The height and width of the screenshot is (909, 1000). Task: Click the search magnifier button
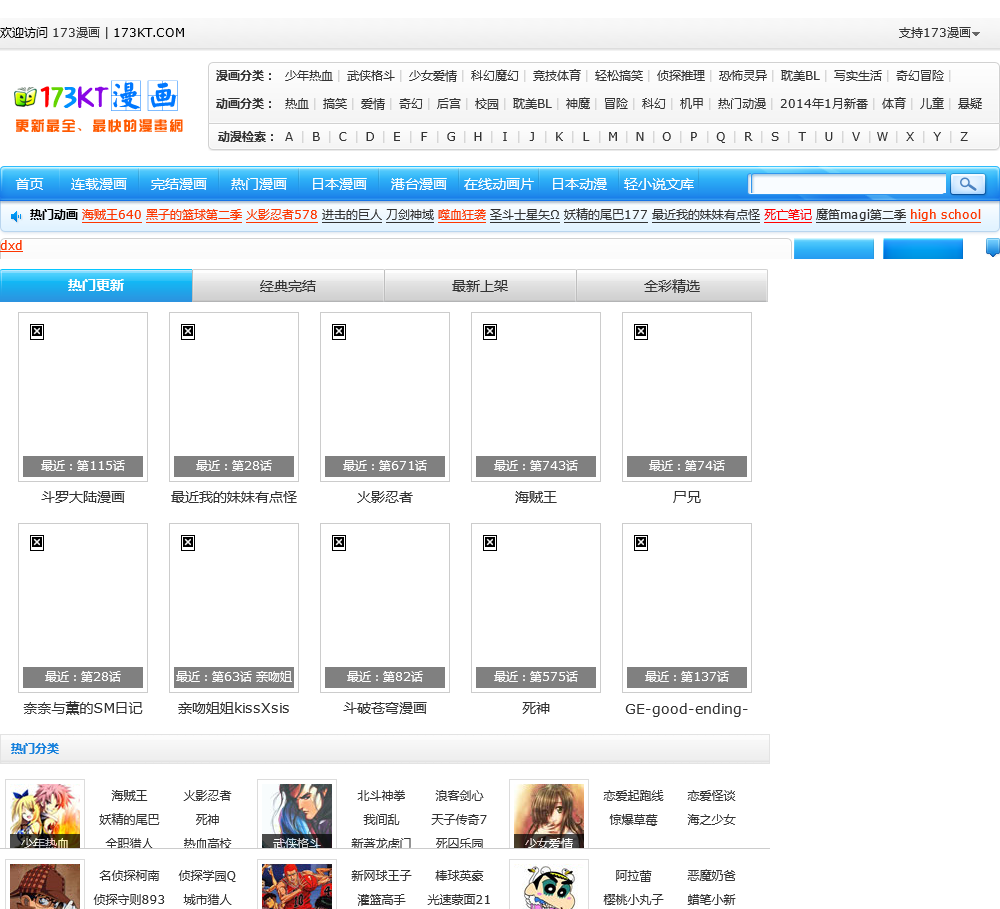(967, 184)
